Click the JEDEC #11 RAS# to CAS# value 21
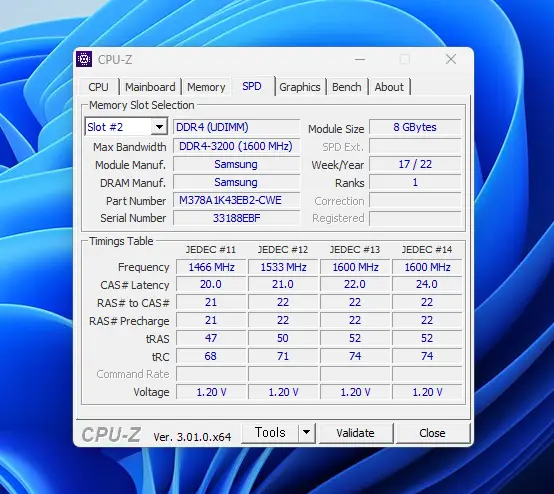This screenshot has width=554, height=494. (x=211, y=302)
